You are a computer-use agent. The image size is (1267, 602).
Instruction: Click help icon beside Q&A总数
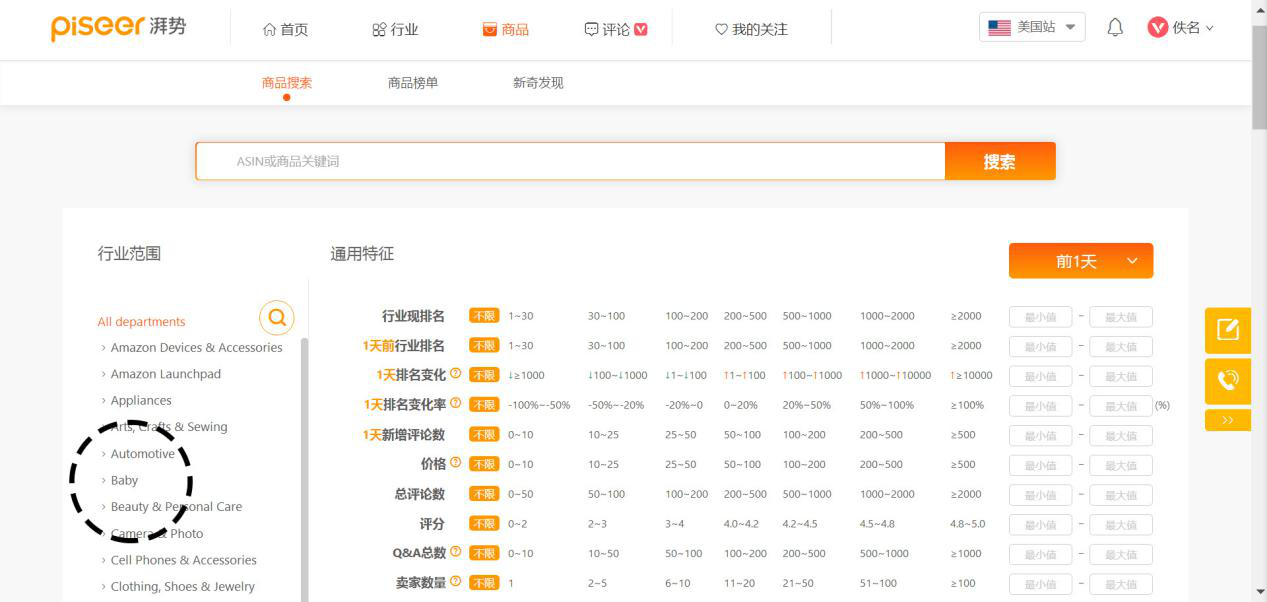pos(456,552)
